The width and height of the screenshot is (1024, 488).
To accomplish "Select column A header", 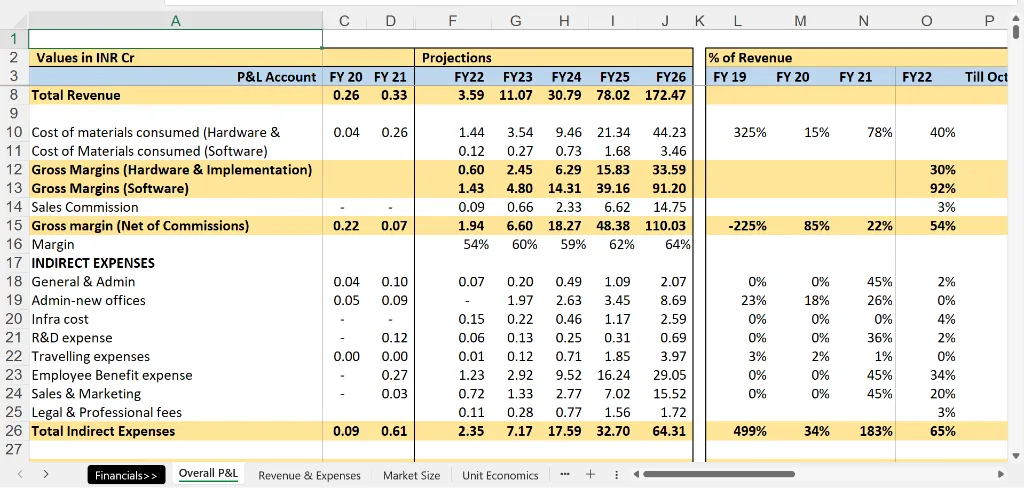I will point(176,20).
